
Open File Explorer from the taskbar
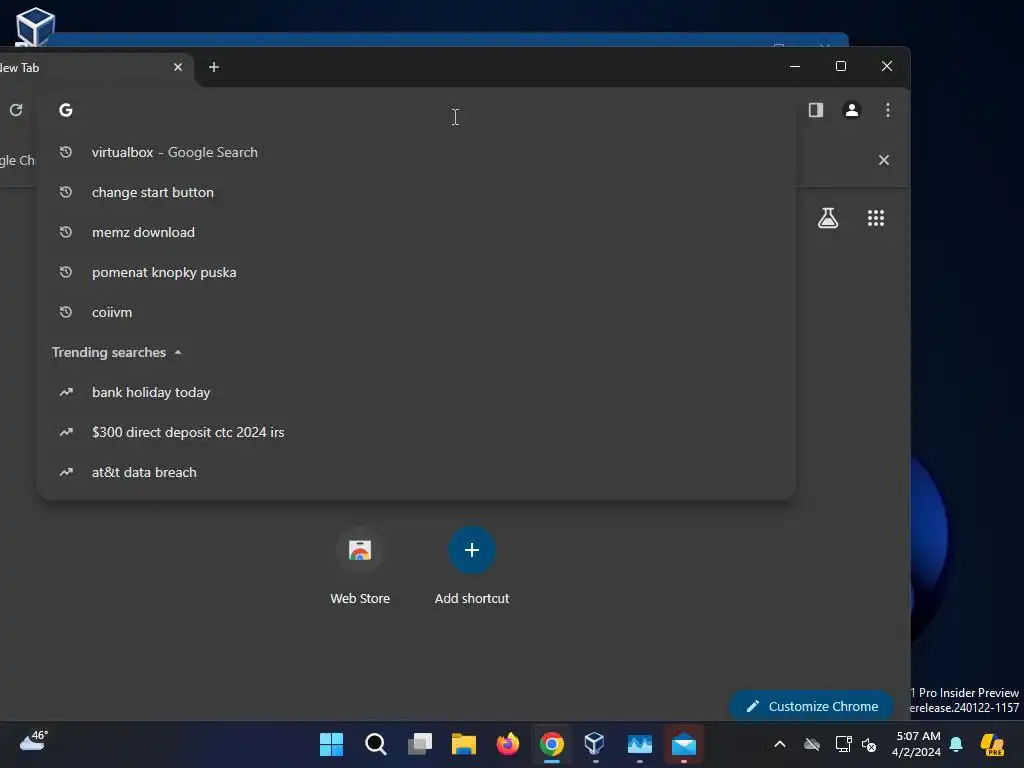coord(464,744)
